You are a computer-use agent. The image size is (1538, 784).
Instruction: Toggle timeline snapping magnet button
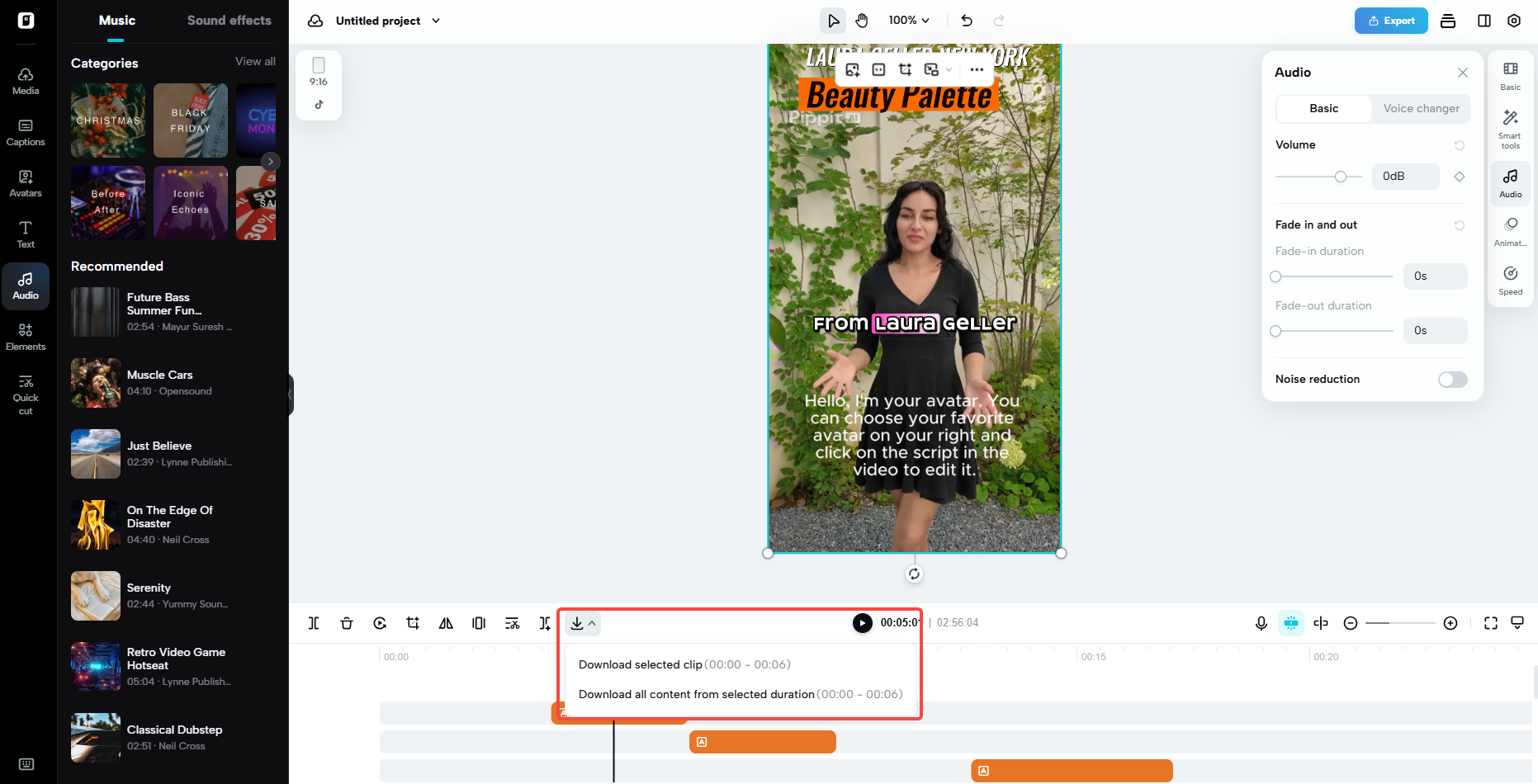(1291, 623)
